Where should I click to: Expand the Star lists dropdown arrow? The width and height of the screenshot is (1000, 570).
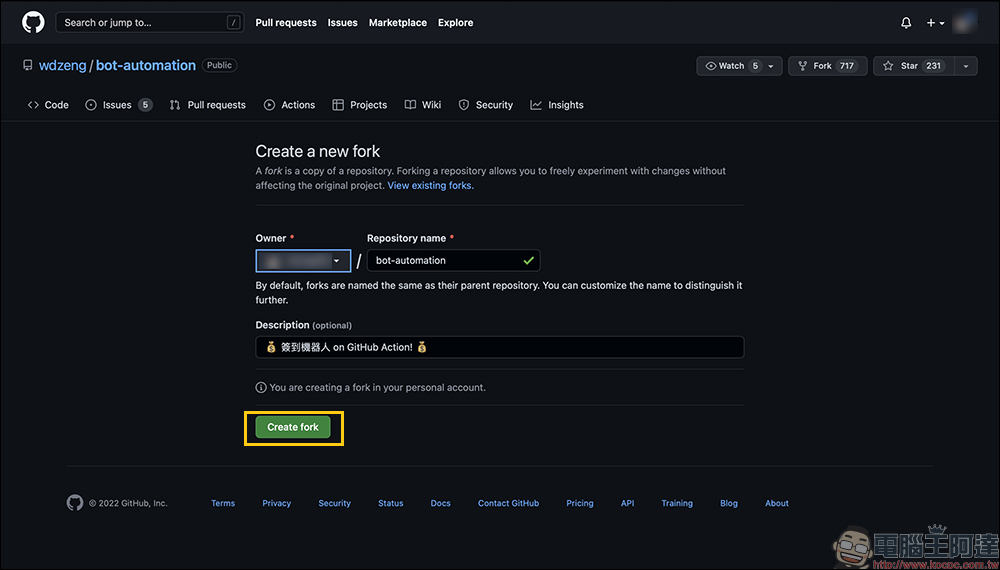click(965, 66)
